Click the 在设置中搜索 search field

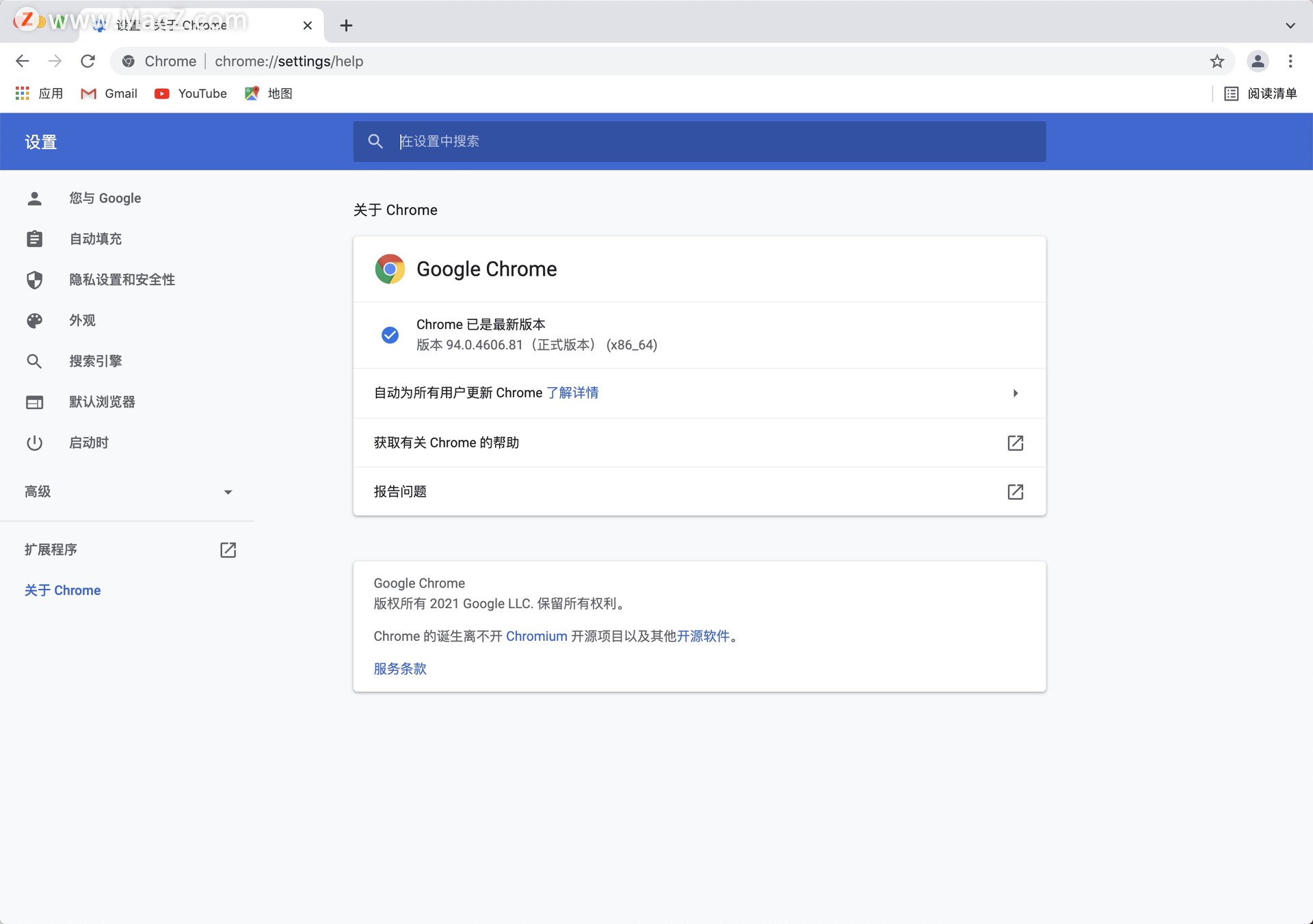[615, 142]
